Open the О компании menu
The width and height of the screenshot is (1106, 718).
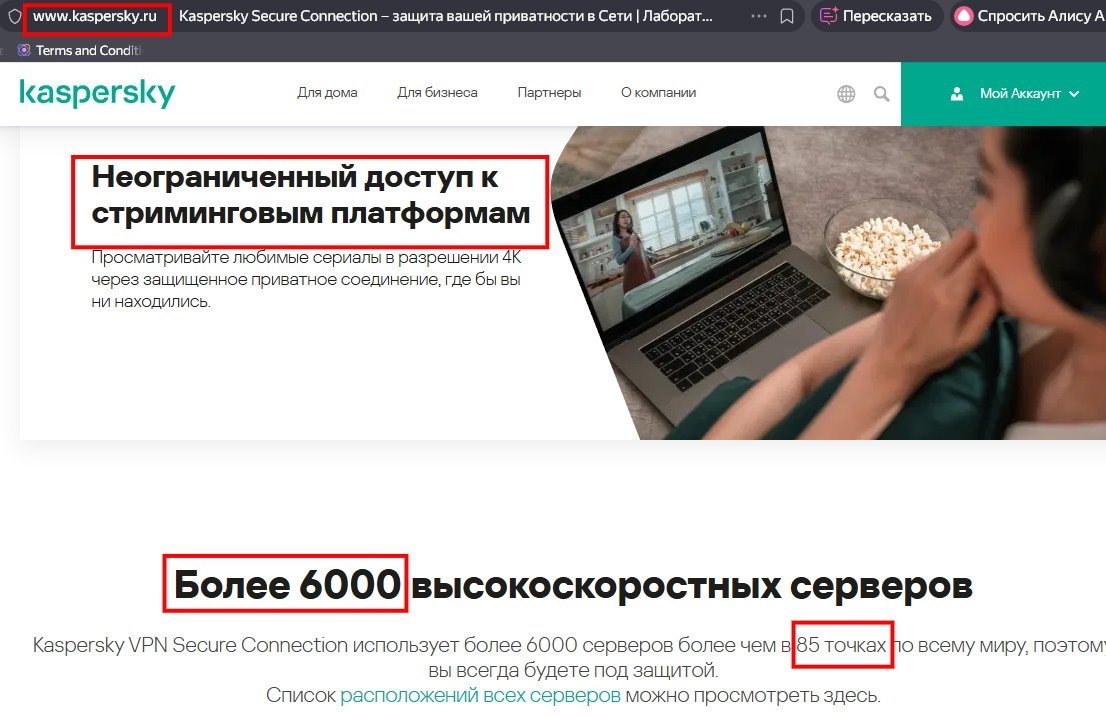click(x=658, y=92)
